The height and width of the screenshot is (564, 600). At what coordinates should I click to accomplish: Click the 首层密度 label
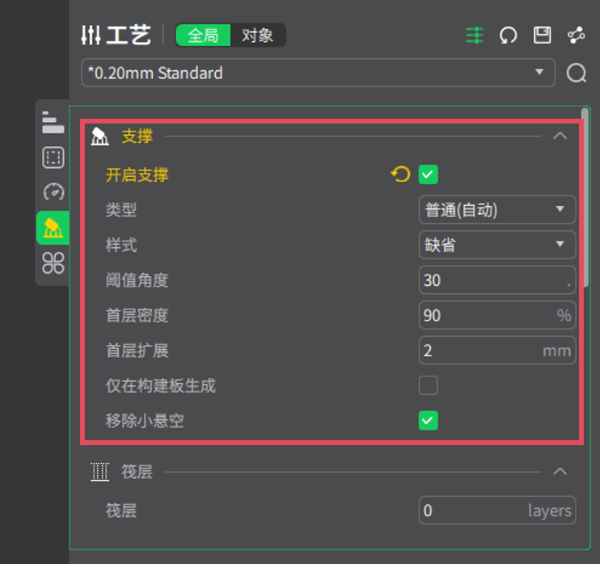[x=137, y=316]
